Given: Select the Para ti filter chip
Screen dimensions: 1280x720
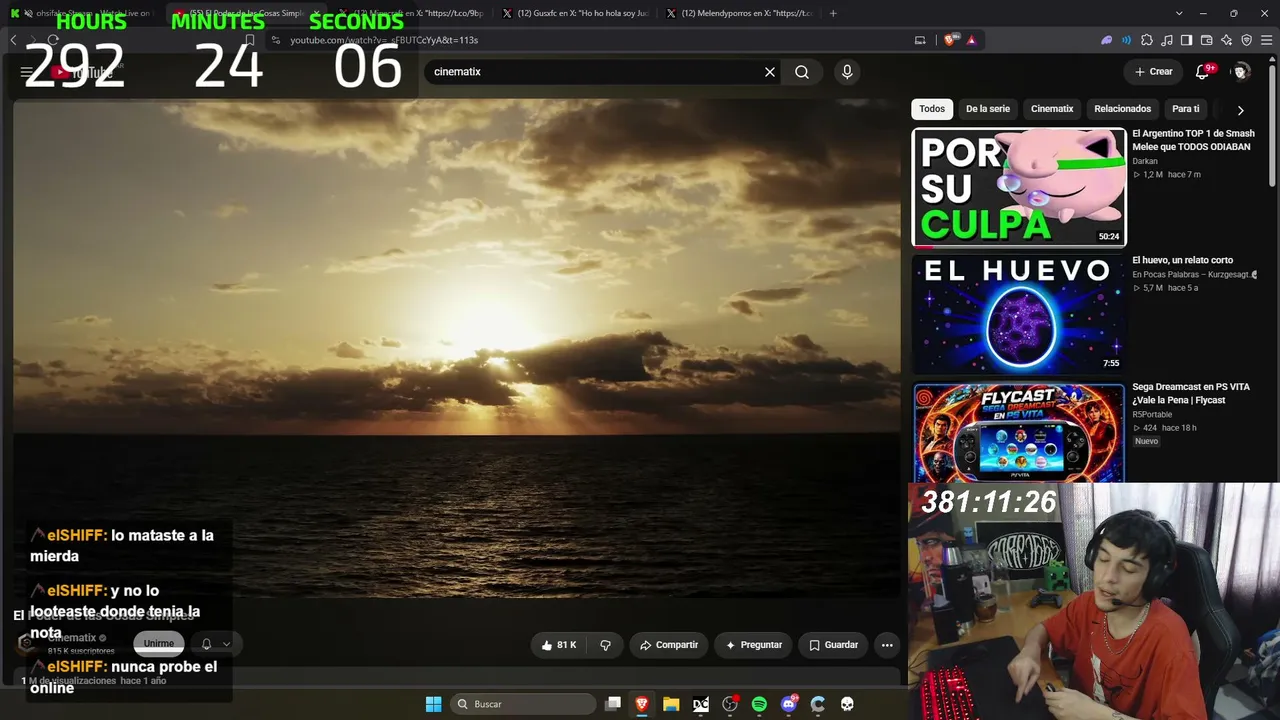Looking at the screenshot, I should click(x=1186, y=109).
